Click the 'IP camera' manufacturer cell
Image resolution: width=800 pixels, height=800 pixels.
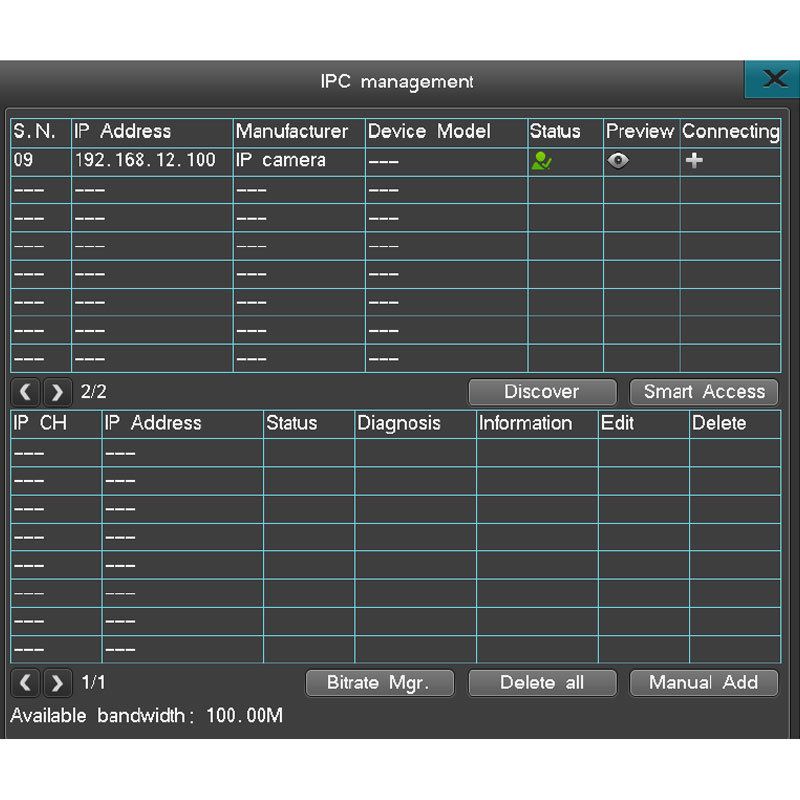[x=299, y=162]
